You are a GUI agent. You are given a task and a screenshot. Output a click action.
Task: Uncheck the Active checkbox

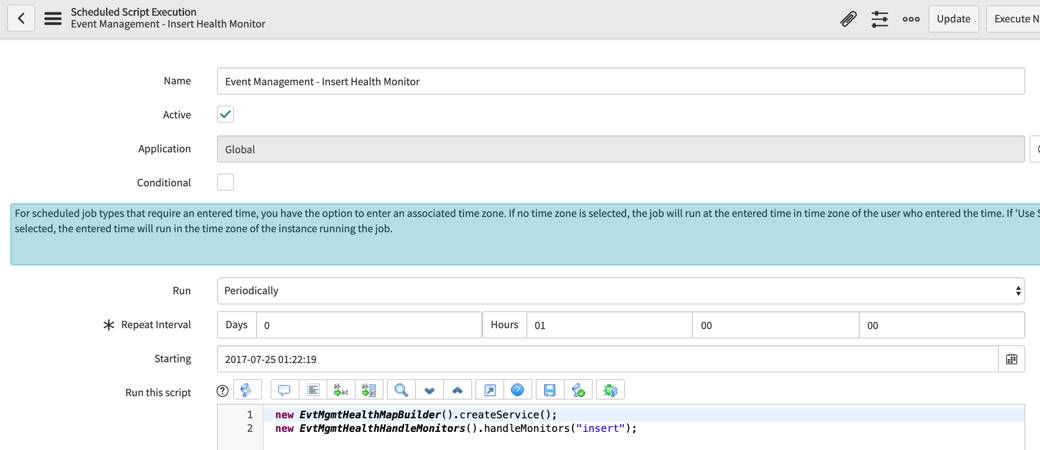226,115
